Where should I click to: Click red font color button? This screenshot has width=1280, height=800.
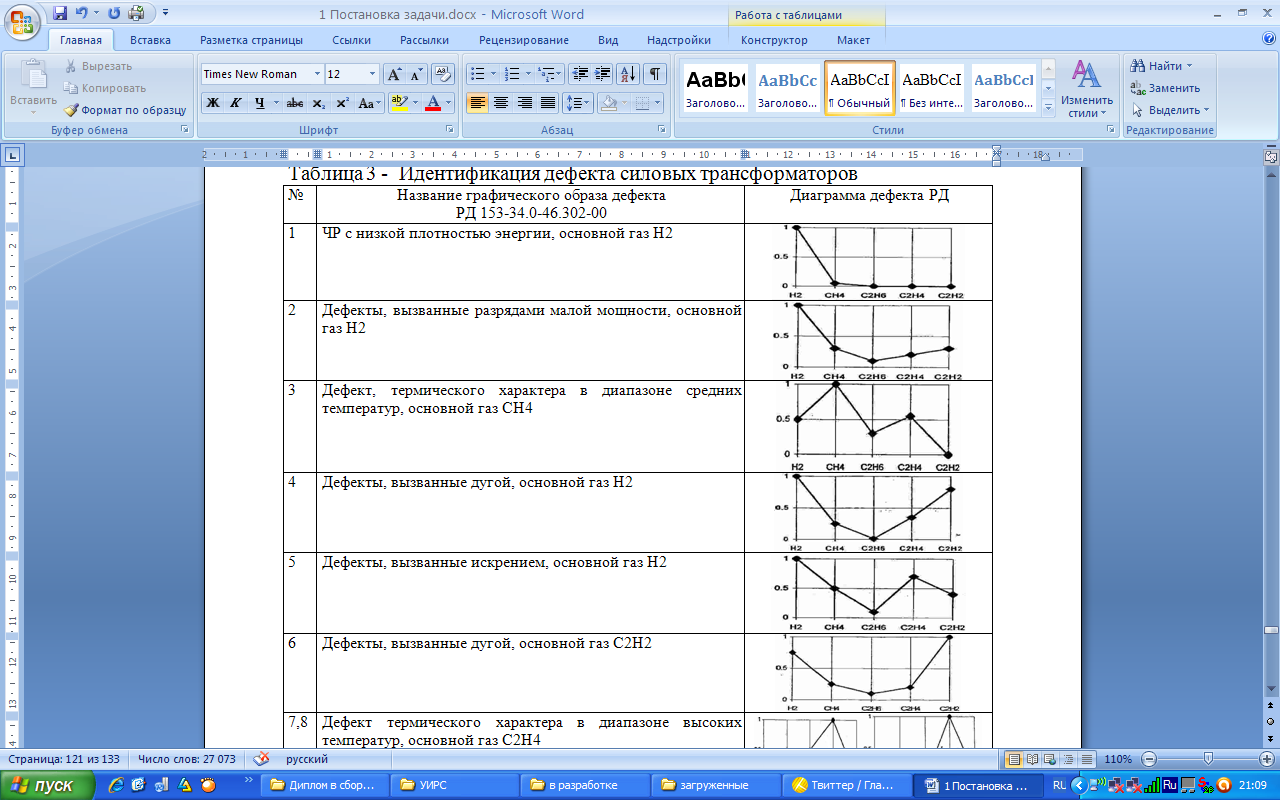(x=432, y=102)
